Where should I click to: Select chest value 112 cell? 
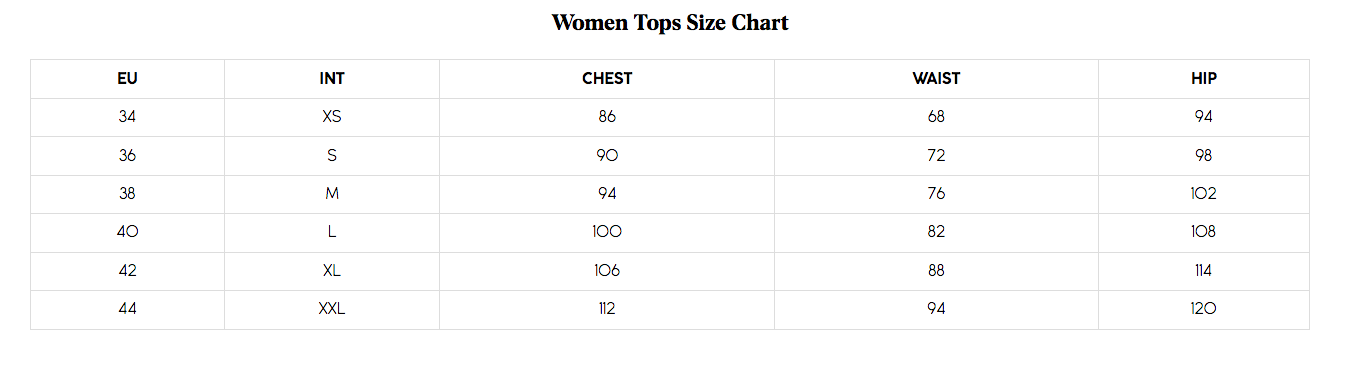(607, 309)
